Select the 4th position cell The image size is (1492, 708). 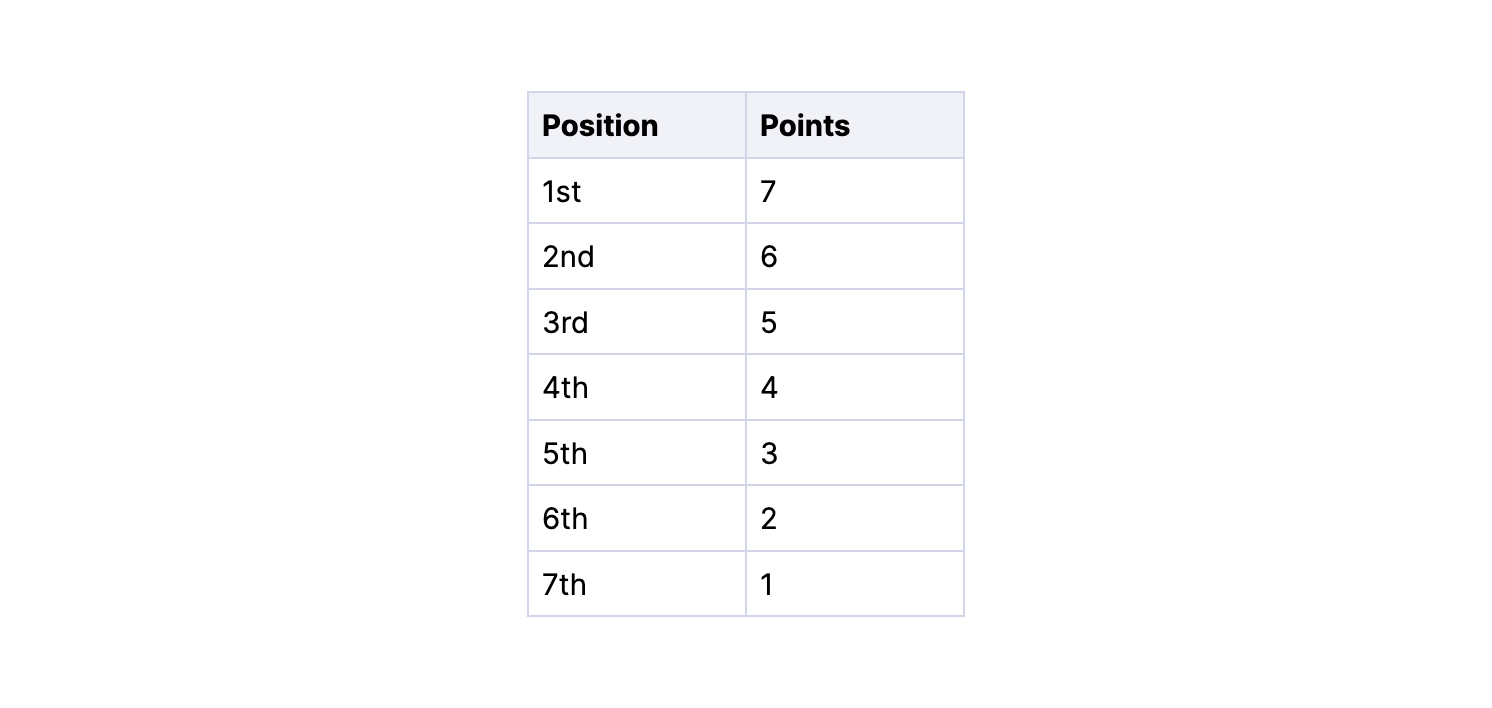tap(637, 387)
